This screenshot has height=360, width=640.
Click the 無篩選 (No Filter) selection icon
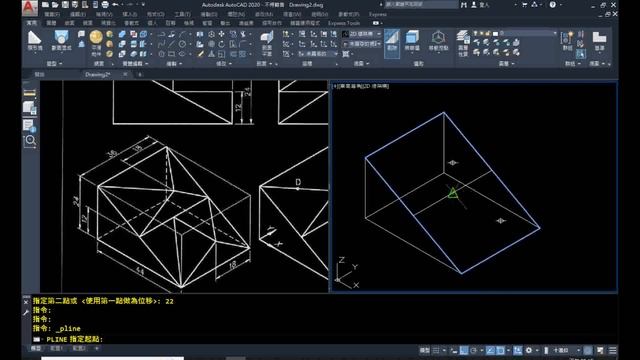click(412, 40)
